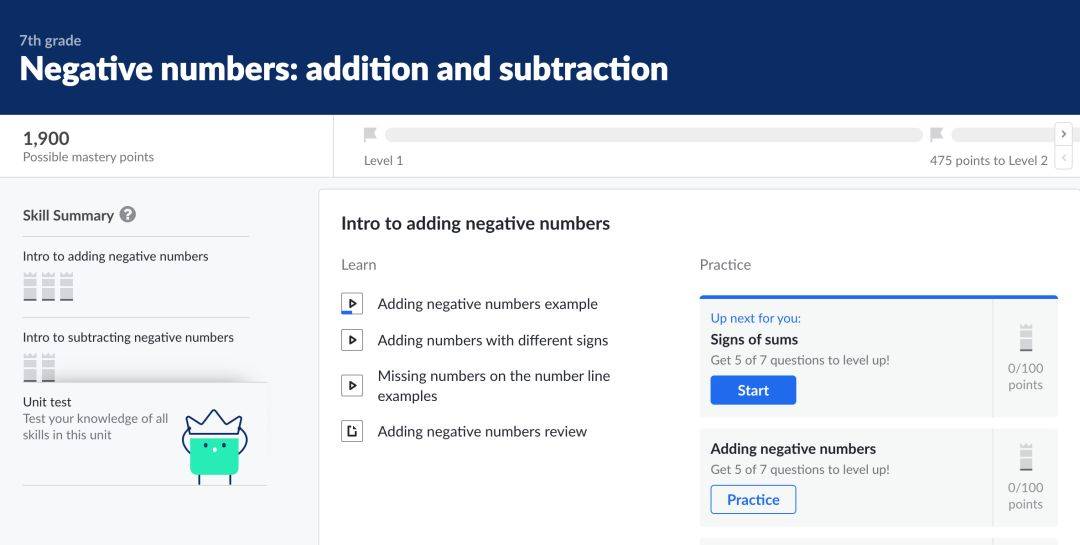Click the Signs of sums mastery tower icon

1026,338
